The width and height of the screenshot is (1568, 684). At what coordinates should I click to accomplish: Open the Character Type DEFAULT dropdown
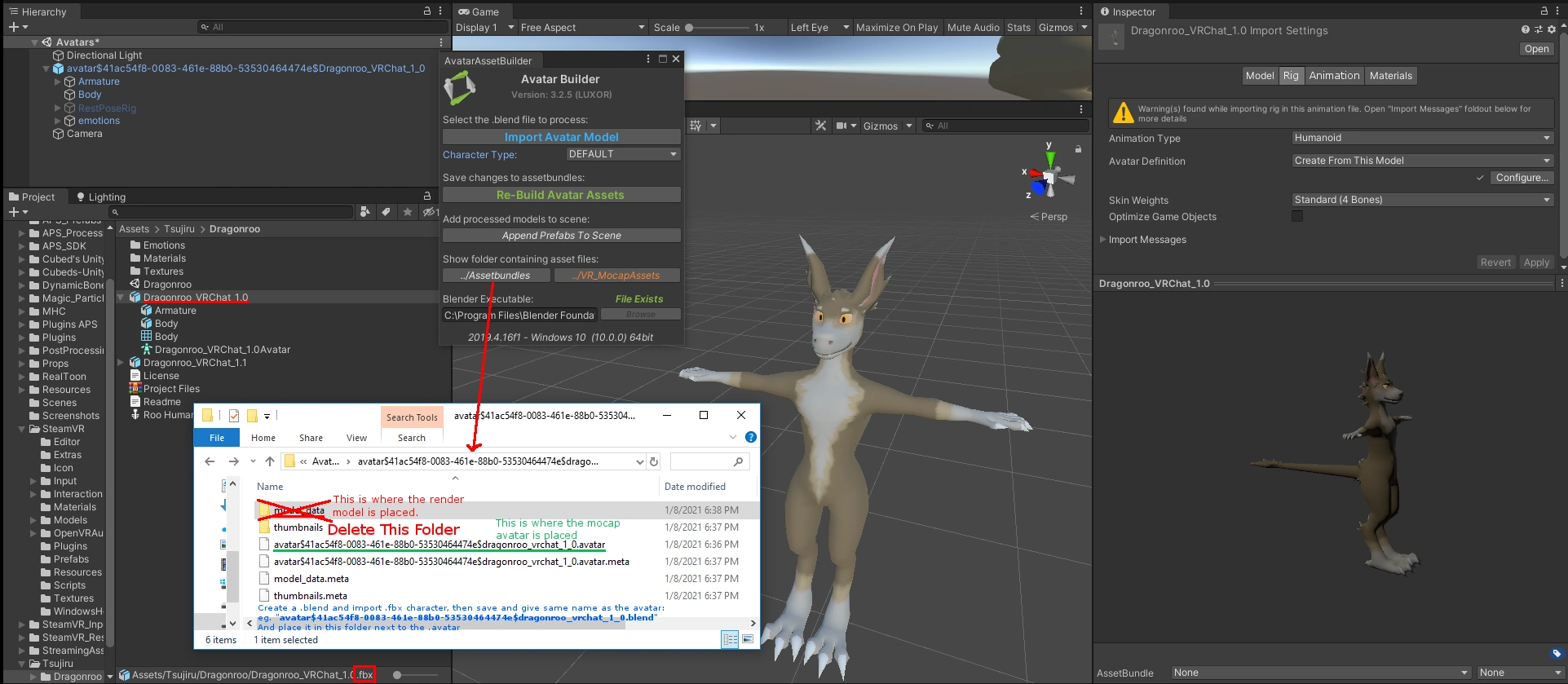(x=622, y=154)
